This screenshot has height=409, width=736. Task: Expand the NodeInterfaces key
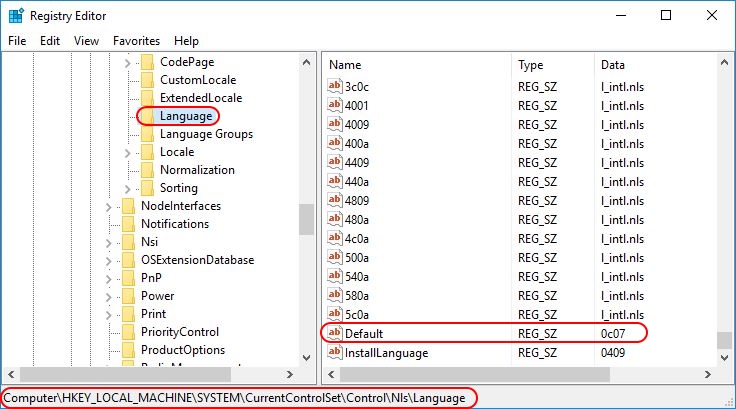click(108, 207)
